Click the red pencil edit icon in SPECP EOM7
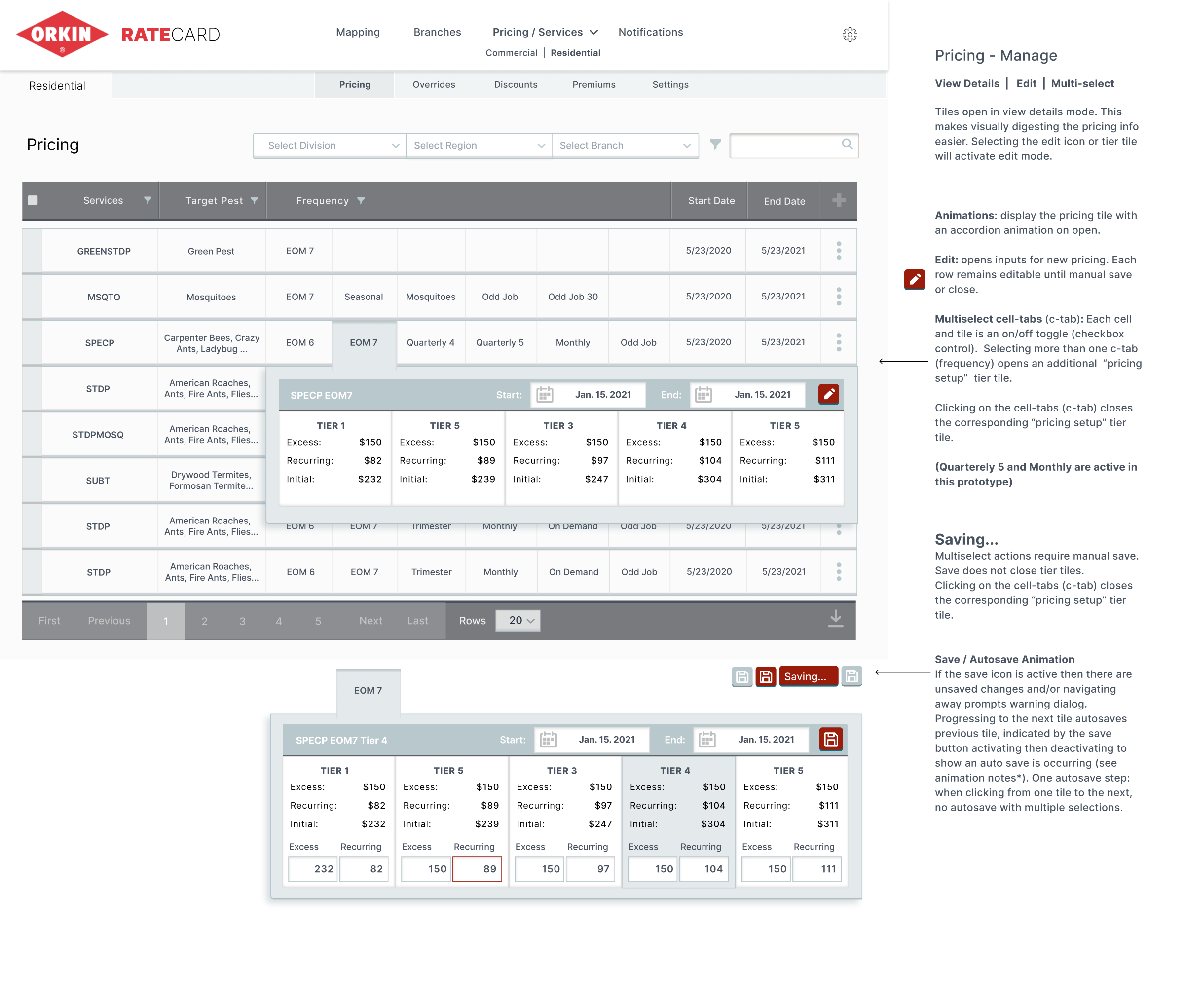Screen dimensions: 1184x1008 [828, 394]
